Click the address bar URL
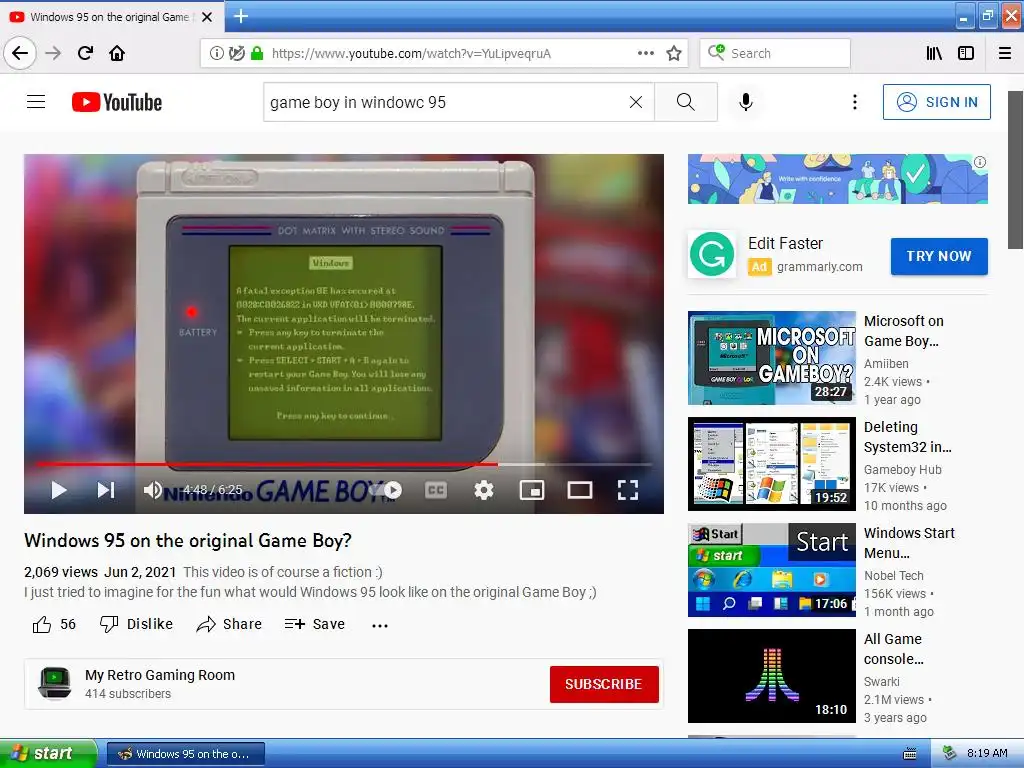Screen dimensions: 1024x768 pyautogui.click(x=411, y=54)
